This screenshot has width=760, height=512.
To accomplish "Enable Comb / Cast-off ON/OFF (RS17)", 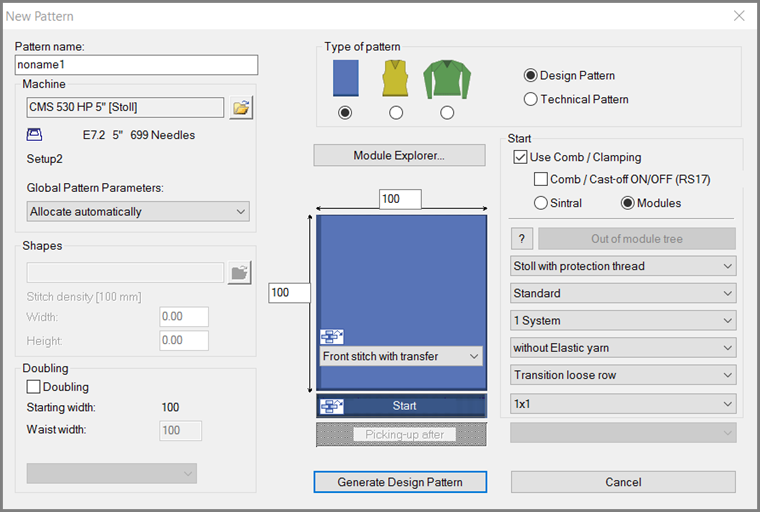I will pos(542,180).
